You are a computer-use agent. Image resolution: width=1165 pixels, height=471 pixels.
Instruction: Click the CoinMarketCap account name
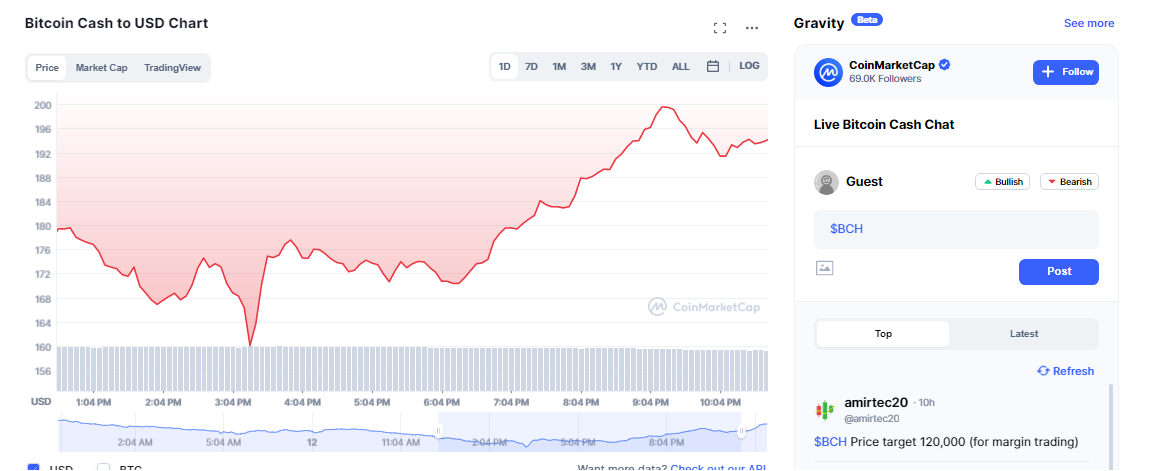[892, 65]
